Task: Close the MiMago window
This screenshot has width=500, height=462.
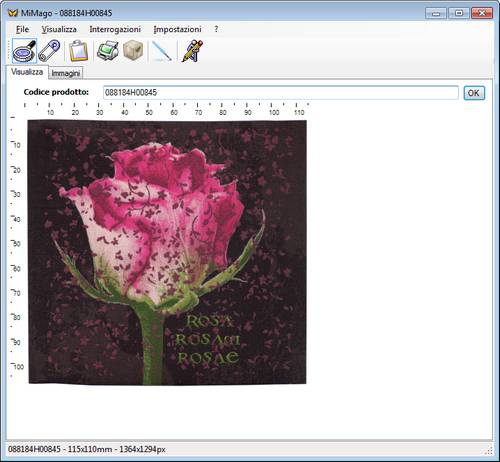Action: coord(482,13)
